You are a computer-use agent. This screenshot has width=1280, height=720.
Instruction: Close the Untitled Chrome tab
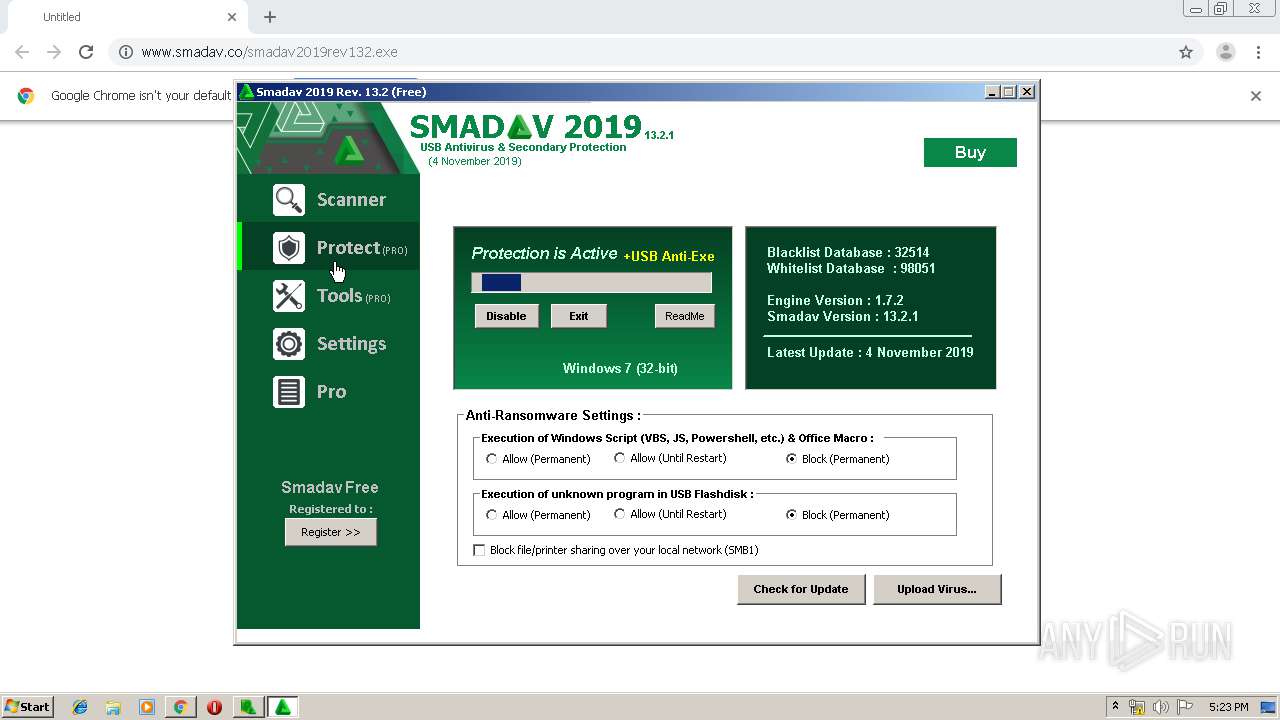click(x=232, y=17)
